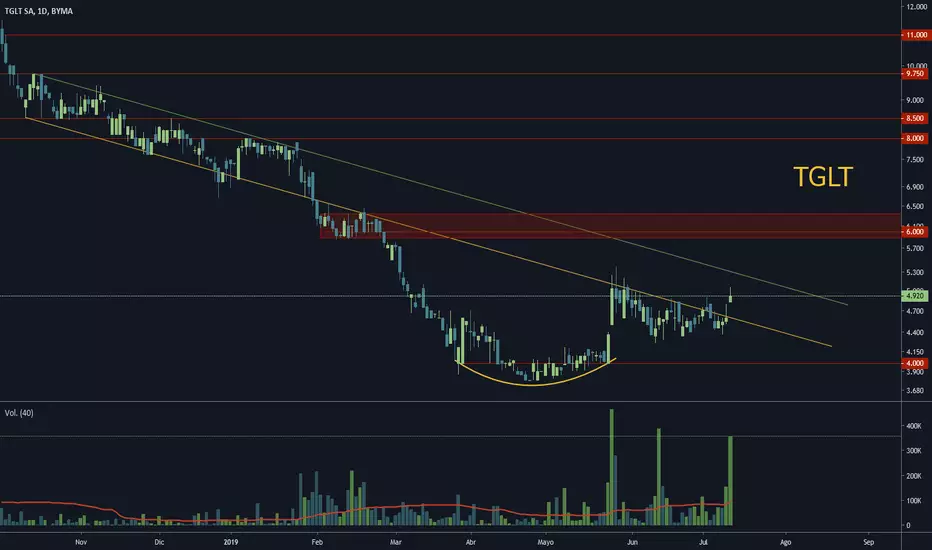932x550 pixels.
Task: Select the red 4.000 price label
Action: click(x=915, y=363)
